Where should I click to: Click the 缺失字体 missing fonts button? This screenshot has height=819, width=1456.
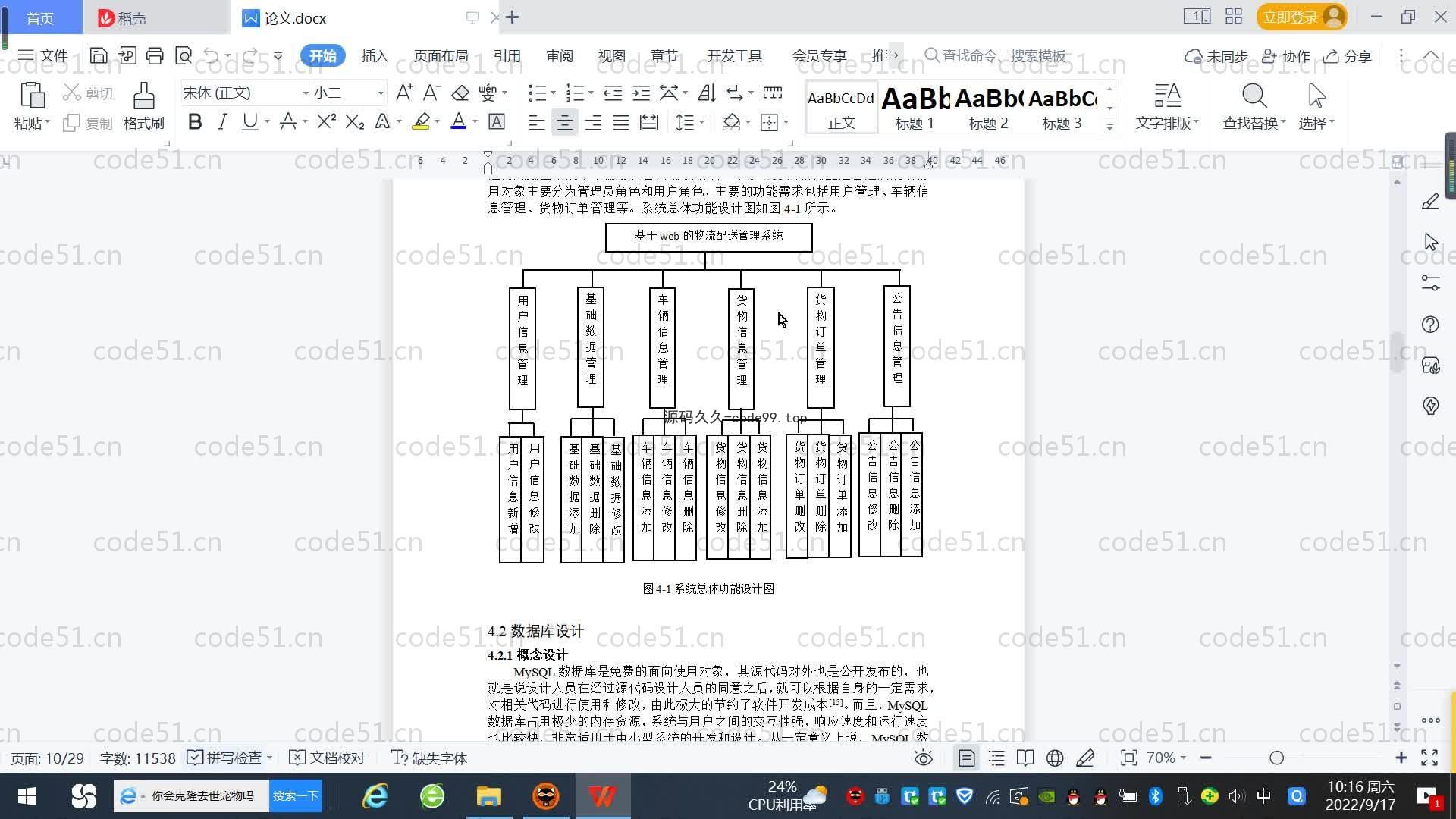click(429, 758)
